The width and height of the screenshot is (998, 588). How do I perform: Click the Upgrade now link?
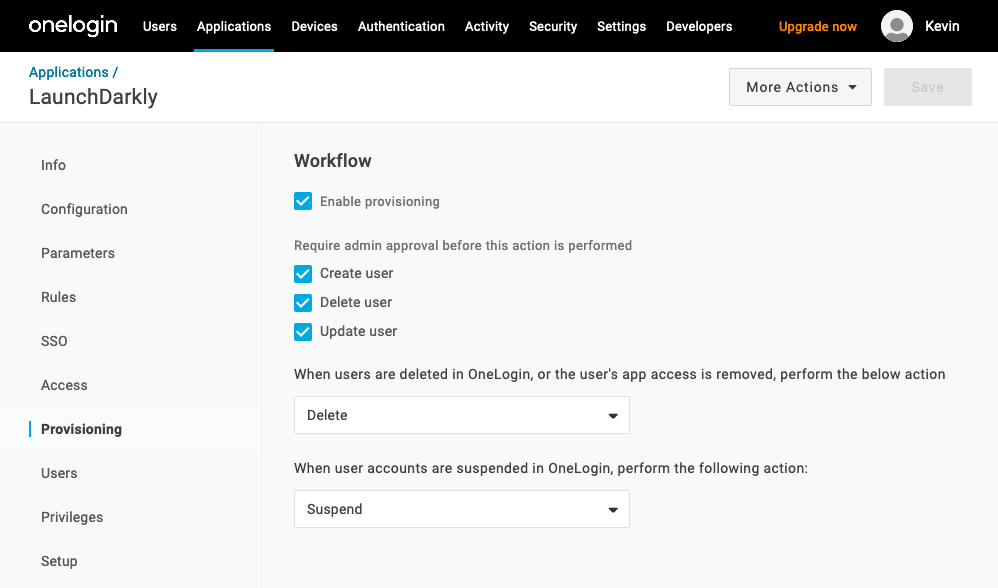click(817, 26)
